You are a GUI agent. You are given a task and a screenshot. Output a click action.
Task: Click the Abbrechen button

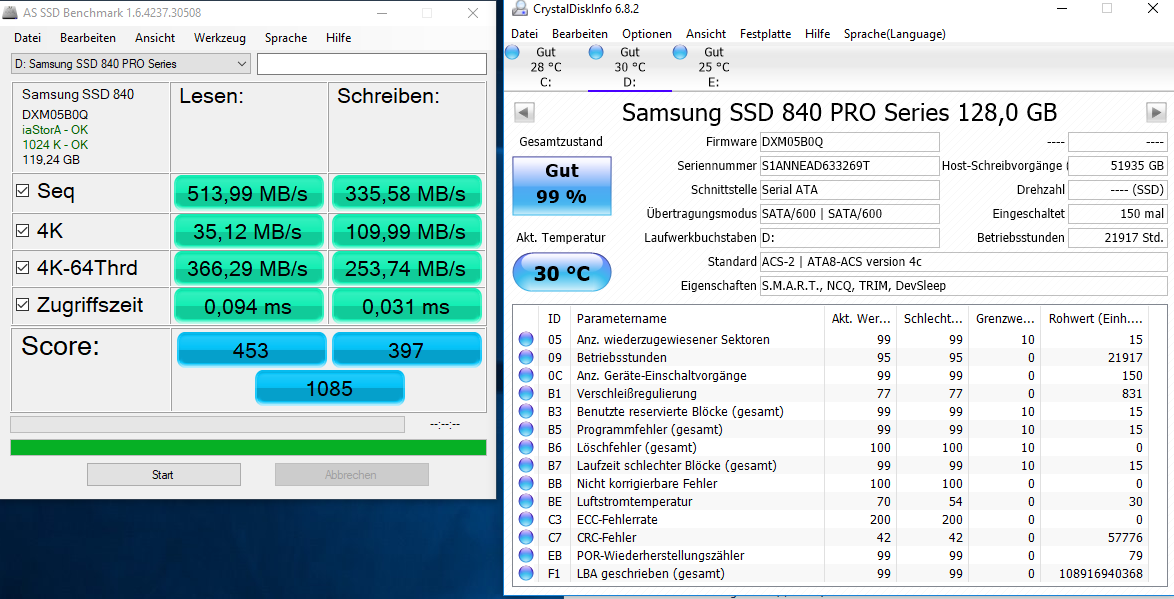pos(351,475)
